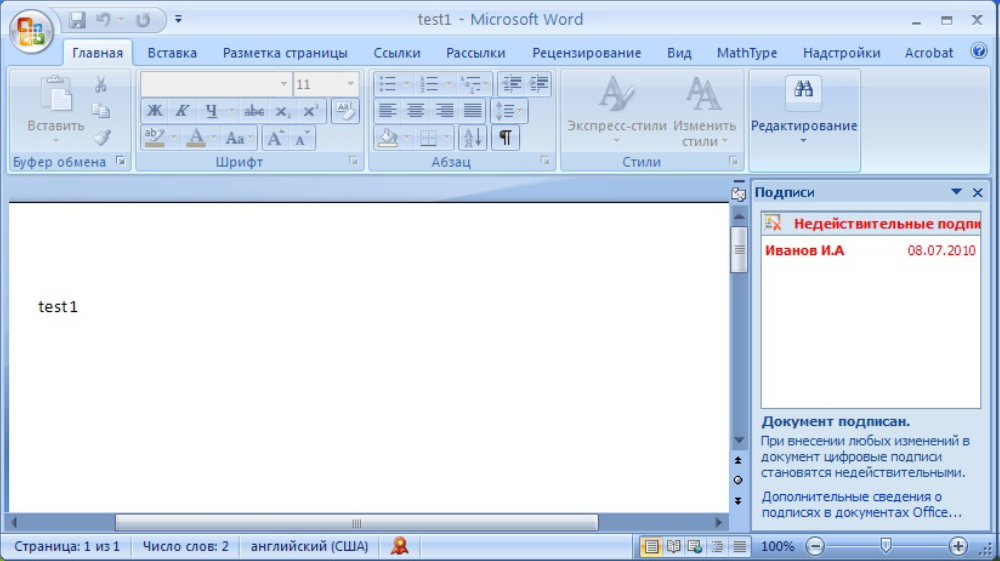This screenshot has width=1000, height=561.
Task: Sort text alphabetically
Action: [x=473, y=138]
